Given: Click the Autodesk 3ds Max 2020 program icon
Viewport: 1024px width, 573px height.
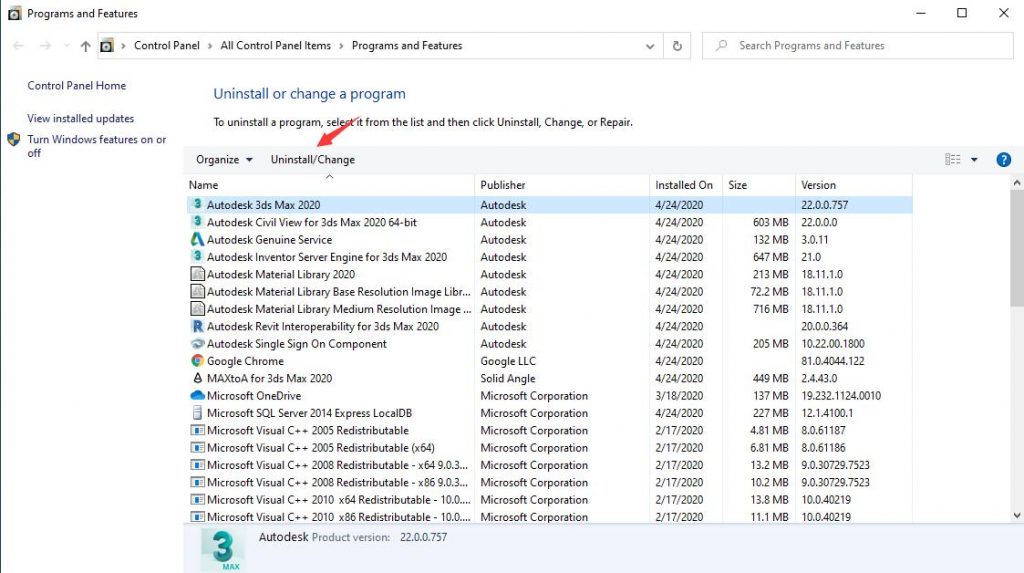Looking at the screenshot, I should click(x=197, y=205).
